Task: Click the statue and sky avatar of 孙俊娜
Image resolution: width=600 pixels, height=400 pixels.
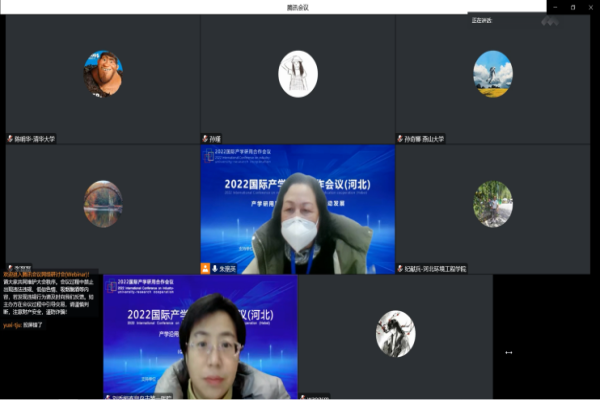Action: click(x=492, y=73)
